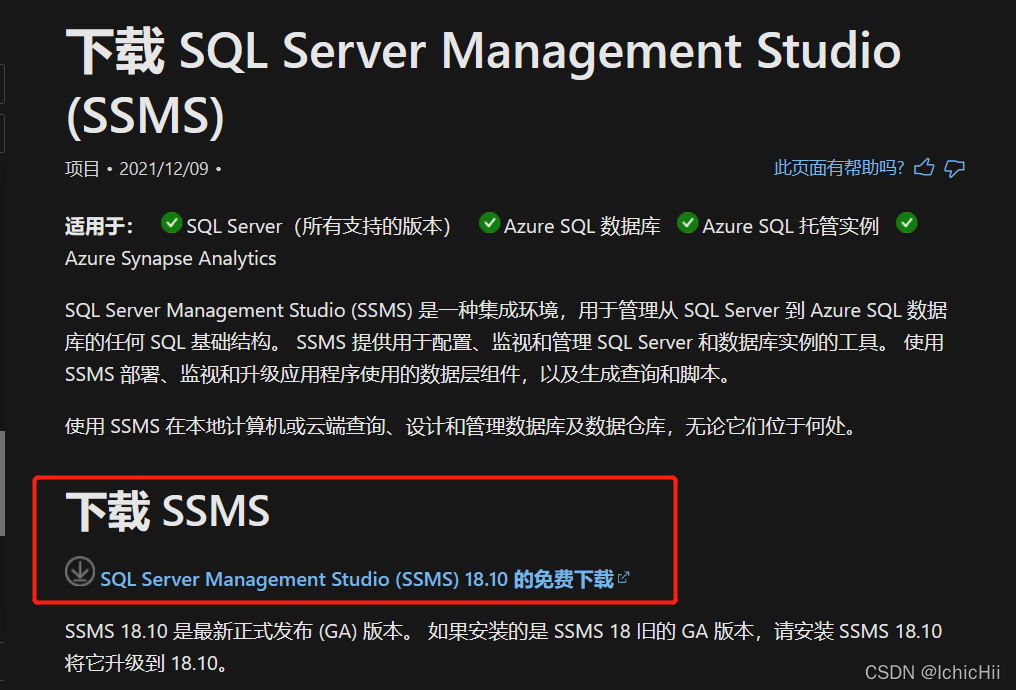Click the 下载 SSMS section heading
1016x690 pixels.
point(167,511)
